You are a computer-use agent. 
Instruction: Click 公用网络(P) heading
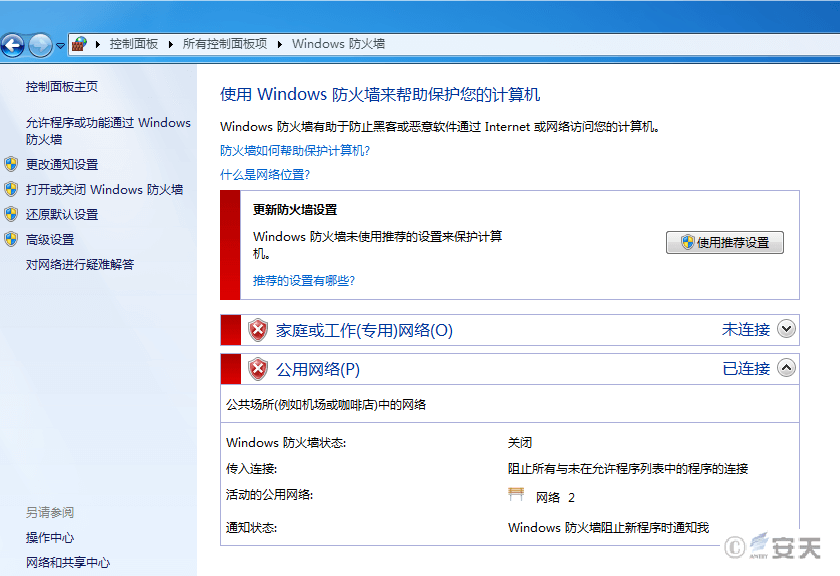(318, 369)
